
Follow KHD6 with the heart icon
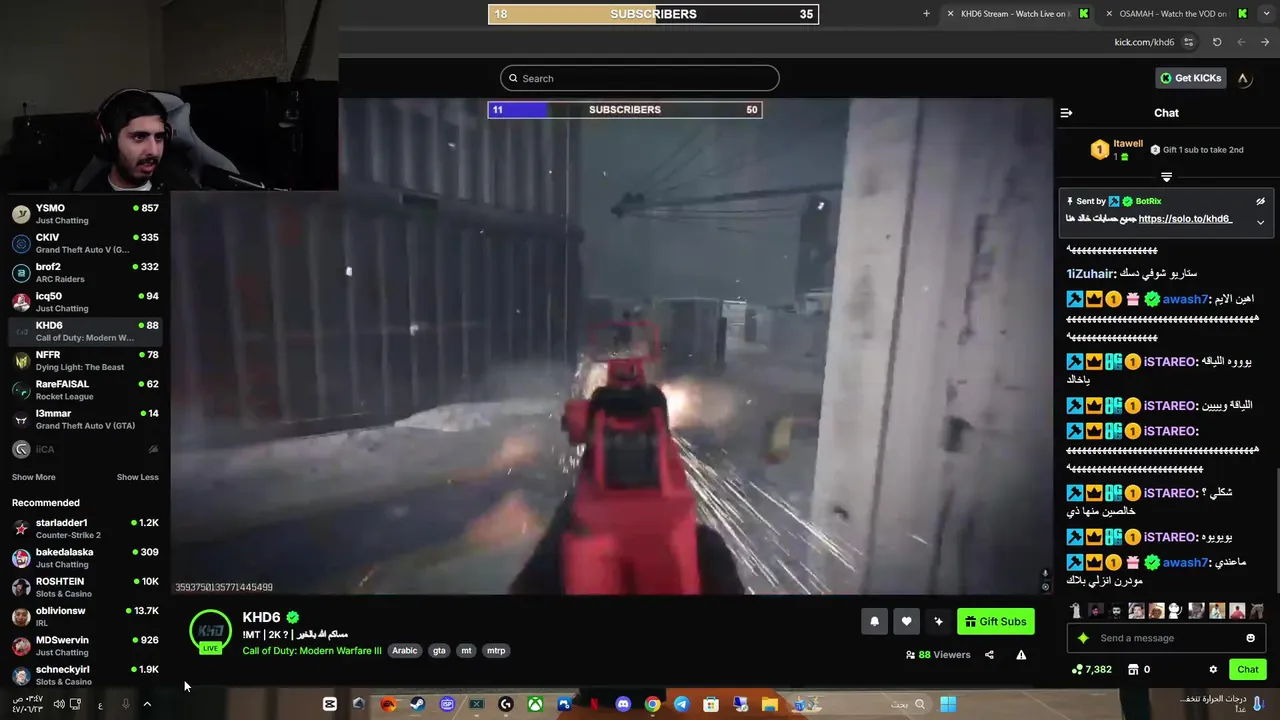(906, 621)
